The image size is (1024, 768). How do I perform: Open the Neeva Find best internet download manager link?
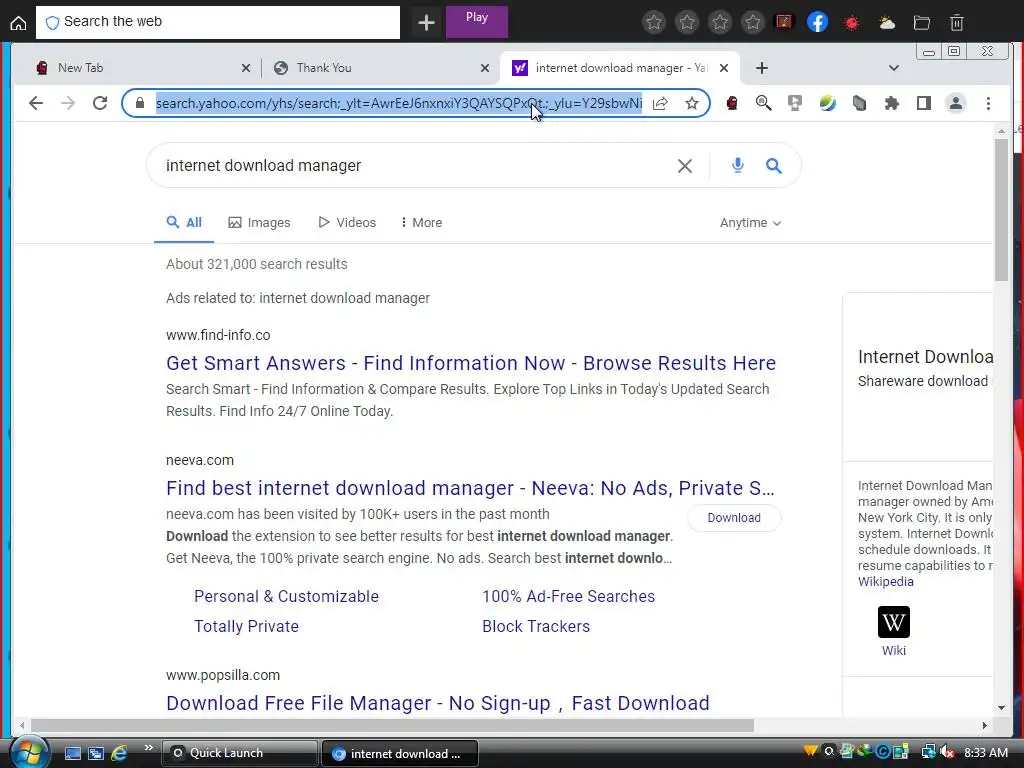coord(470,488)
